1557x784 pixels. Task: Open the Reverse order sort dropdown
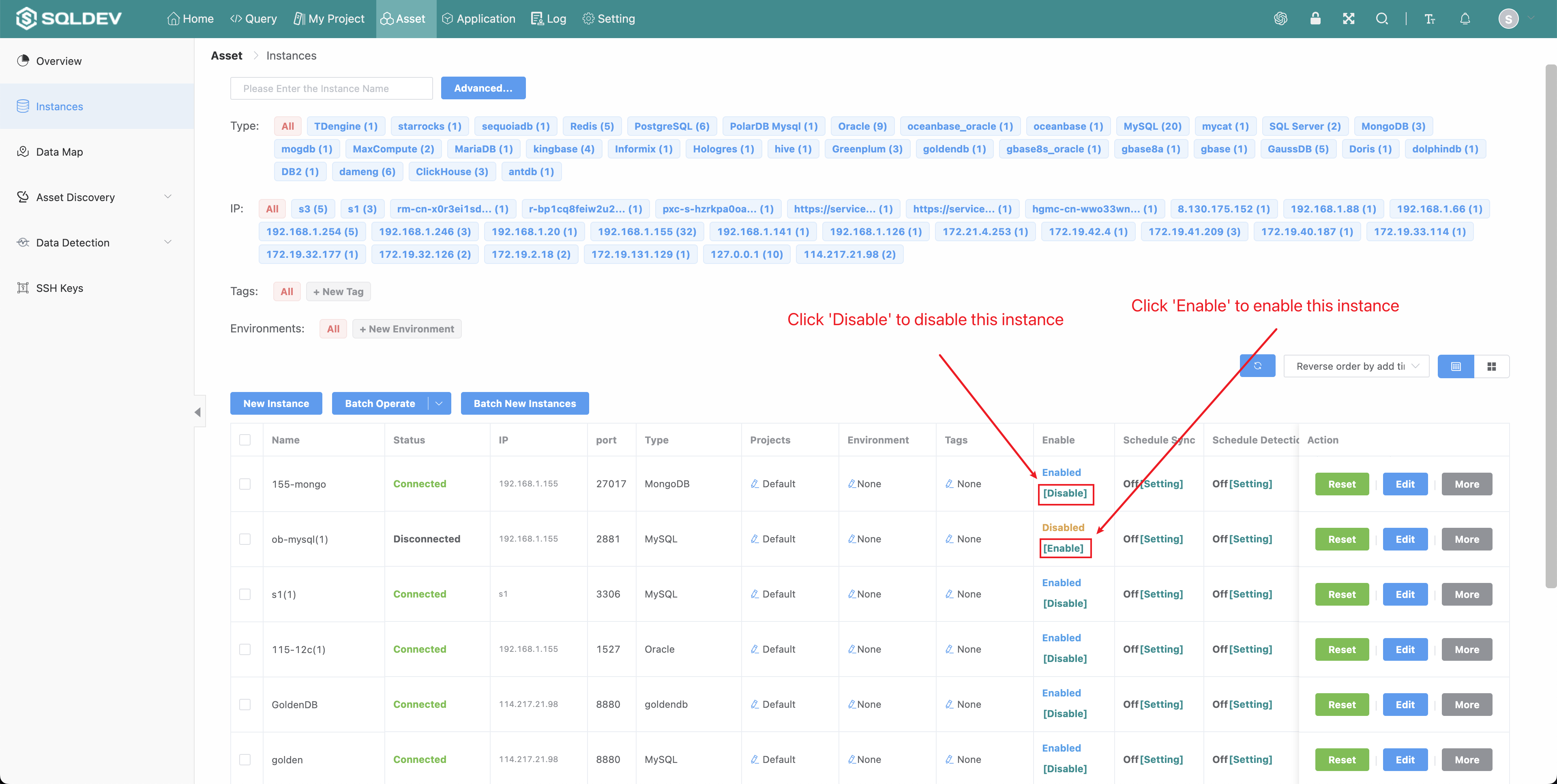(x=1356, y=366)
